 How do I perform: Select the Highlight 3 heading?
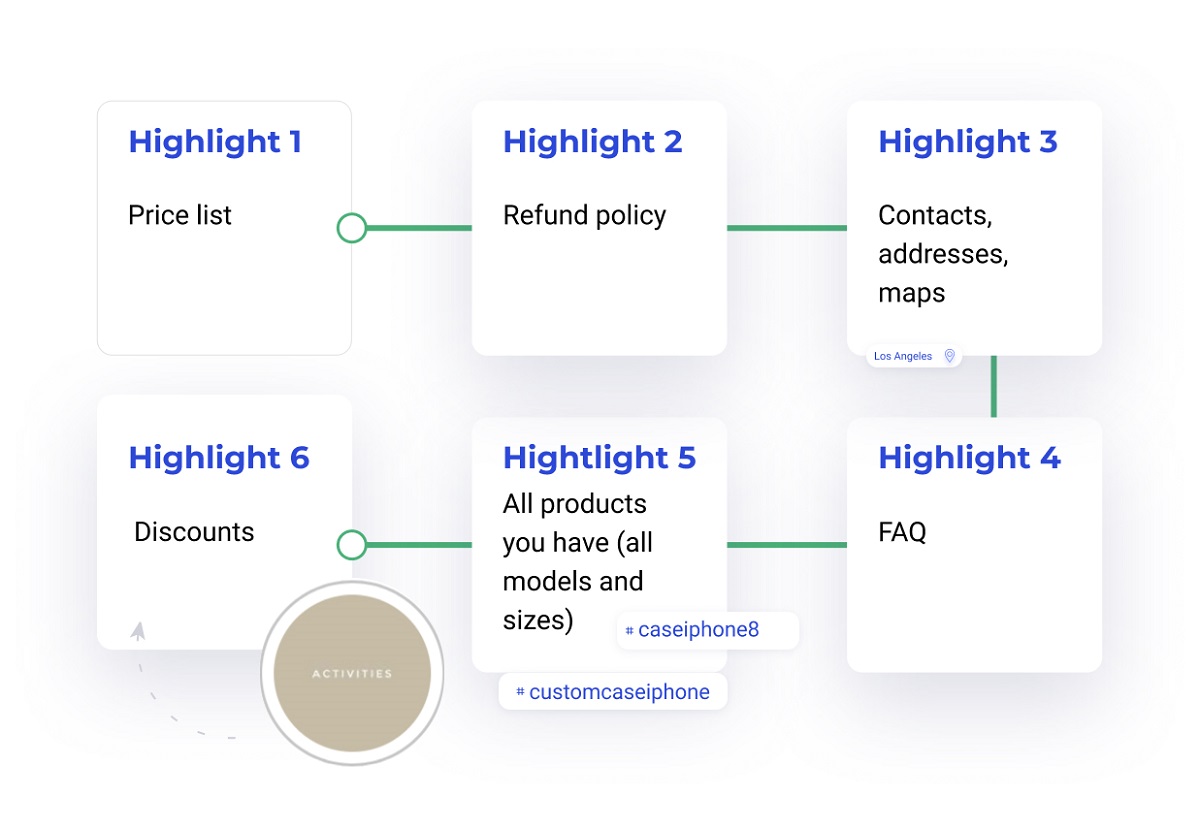[x=968, y=142]
